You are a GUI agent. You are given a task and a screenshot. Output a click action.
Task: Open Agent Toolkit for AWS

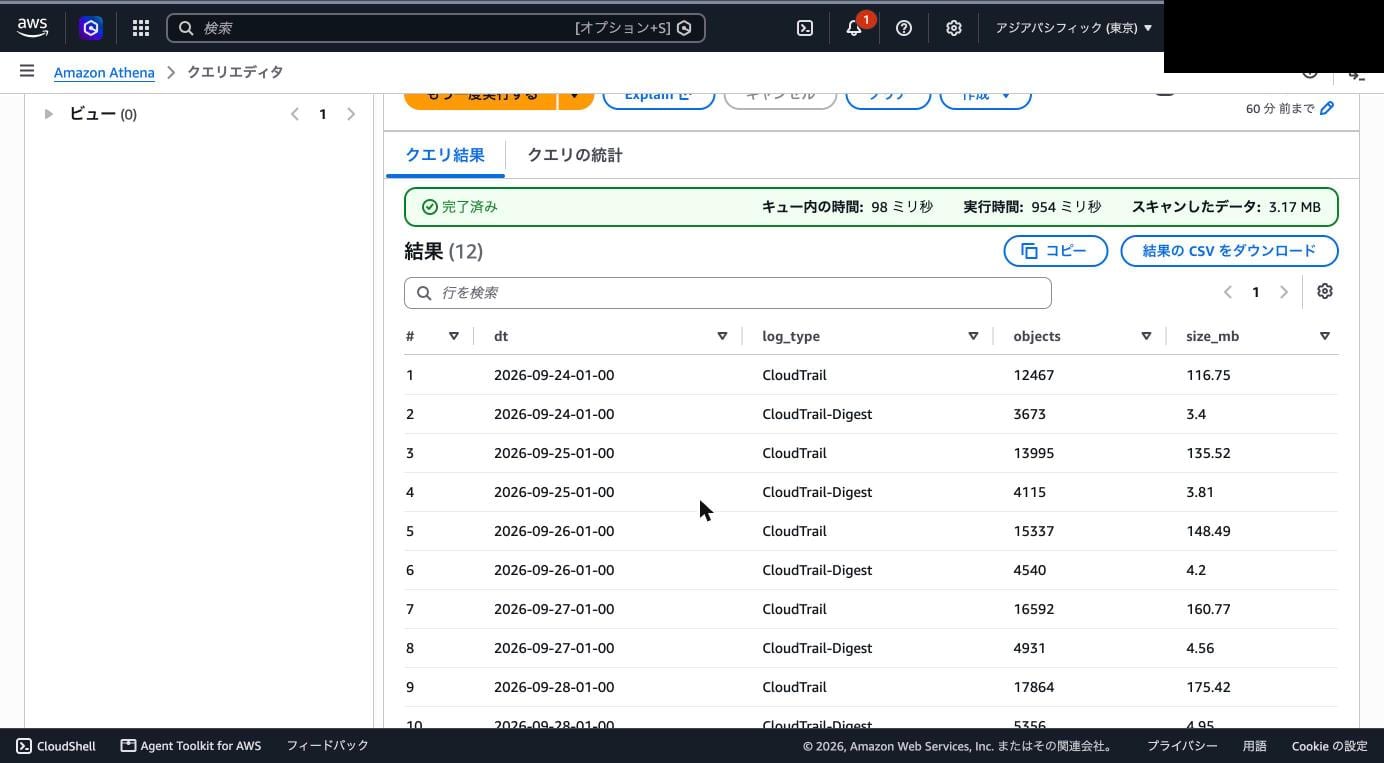click(191, 746)
